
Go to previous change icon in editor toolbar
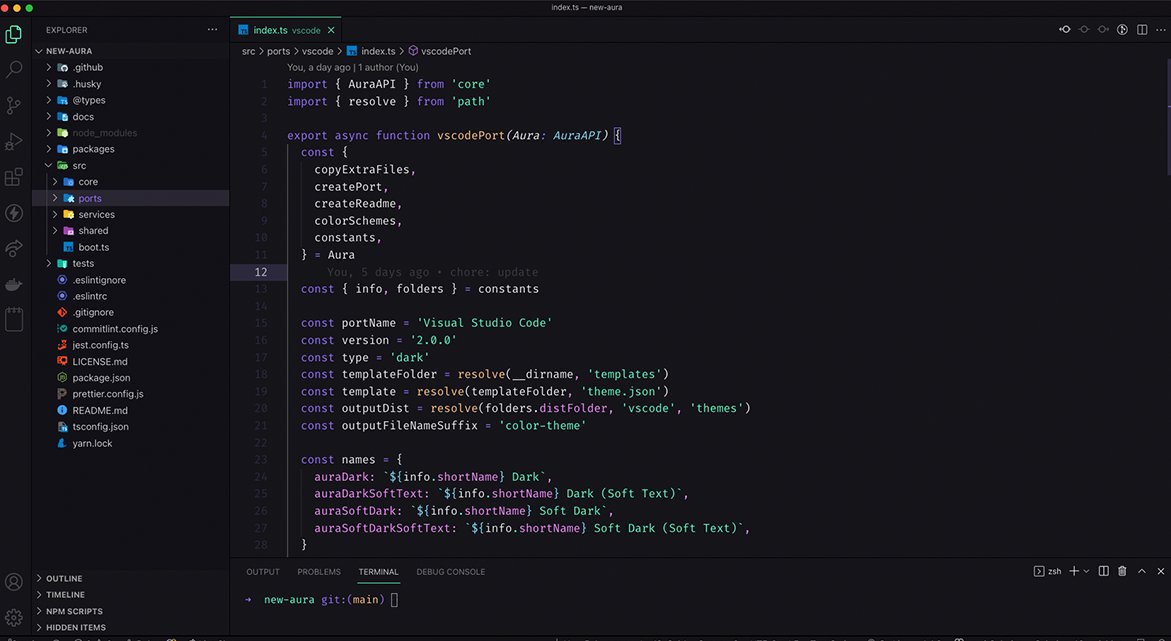tap(1065, 30)
